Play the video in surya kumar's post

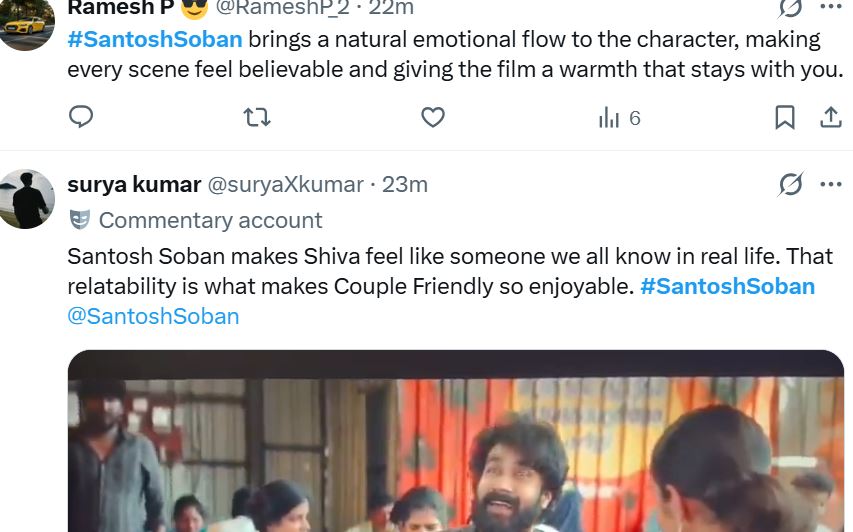(455, 445)
